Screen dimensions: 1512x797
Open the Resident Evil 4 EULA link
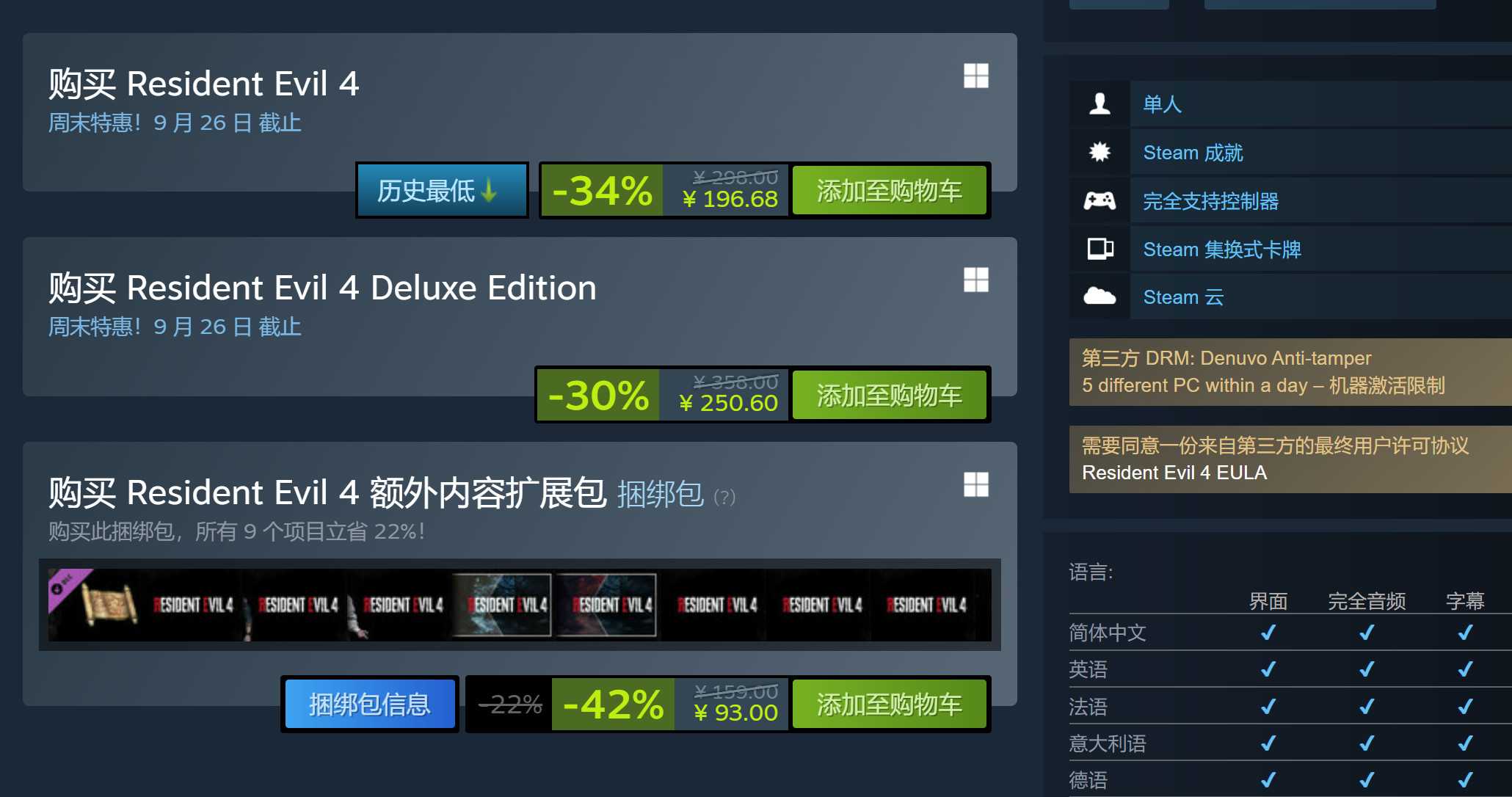tap(1174, 473)
